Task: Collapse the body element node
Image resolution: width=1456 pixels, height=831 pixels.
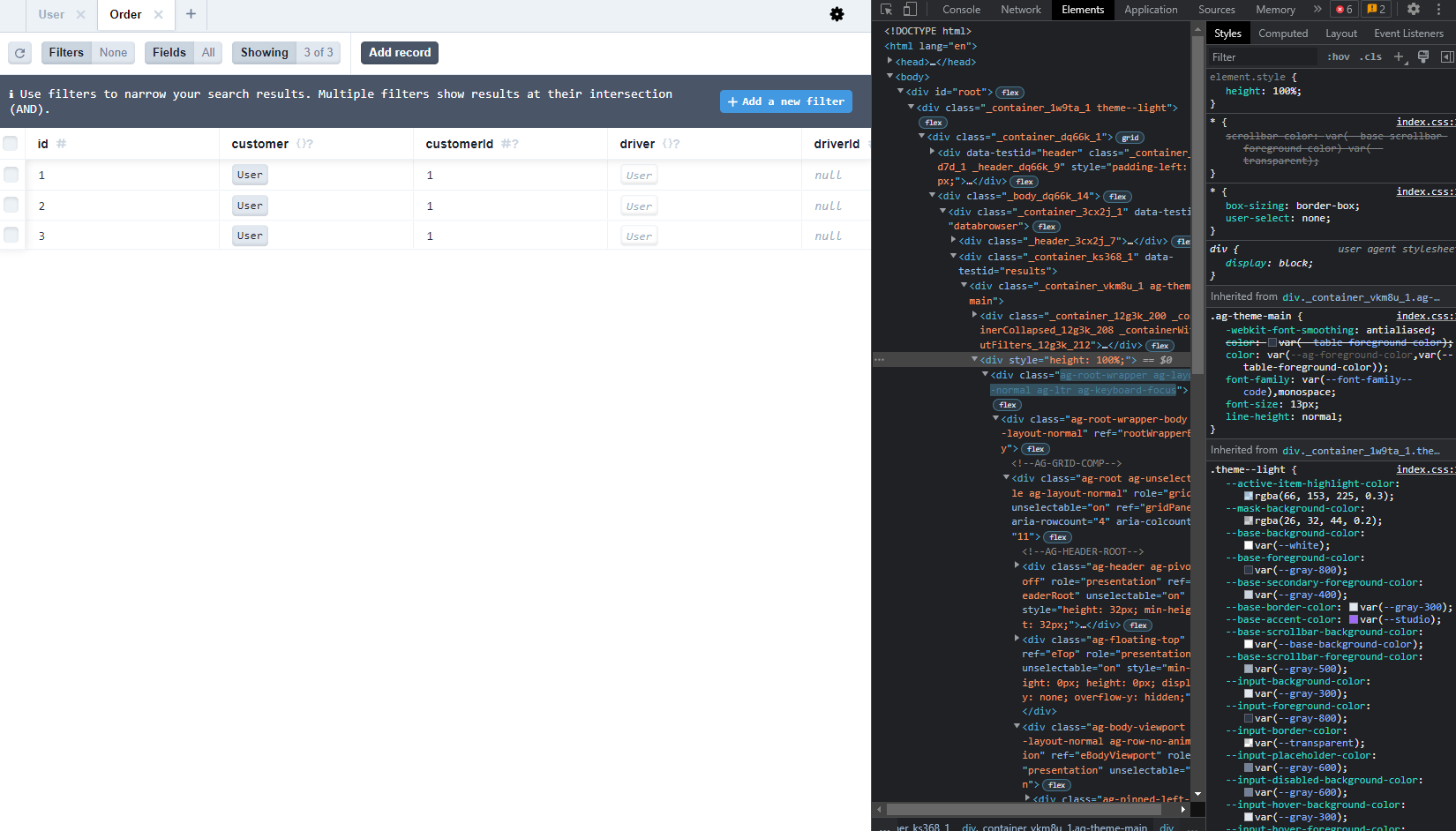Action: pyautogui.click(x=890, y=76)
